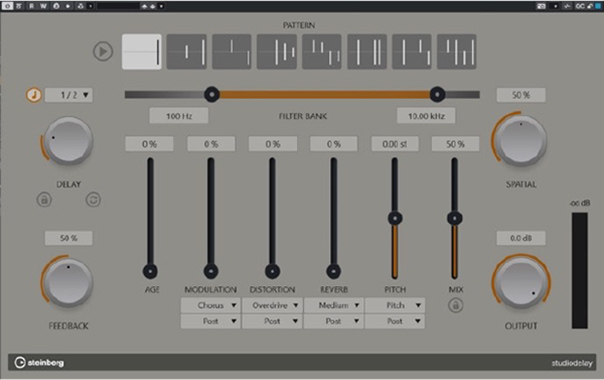Viewport: 604px width, 380px height.
Task: Click the filter bank high-cut handle
Action: (437, 94)
